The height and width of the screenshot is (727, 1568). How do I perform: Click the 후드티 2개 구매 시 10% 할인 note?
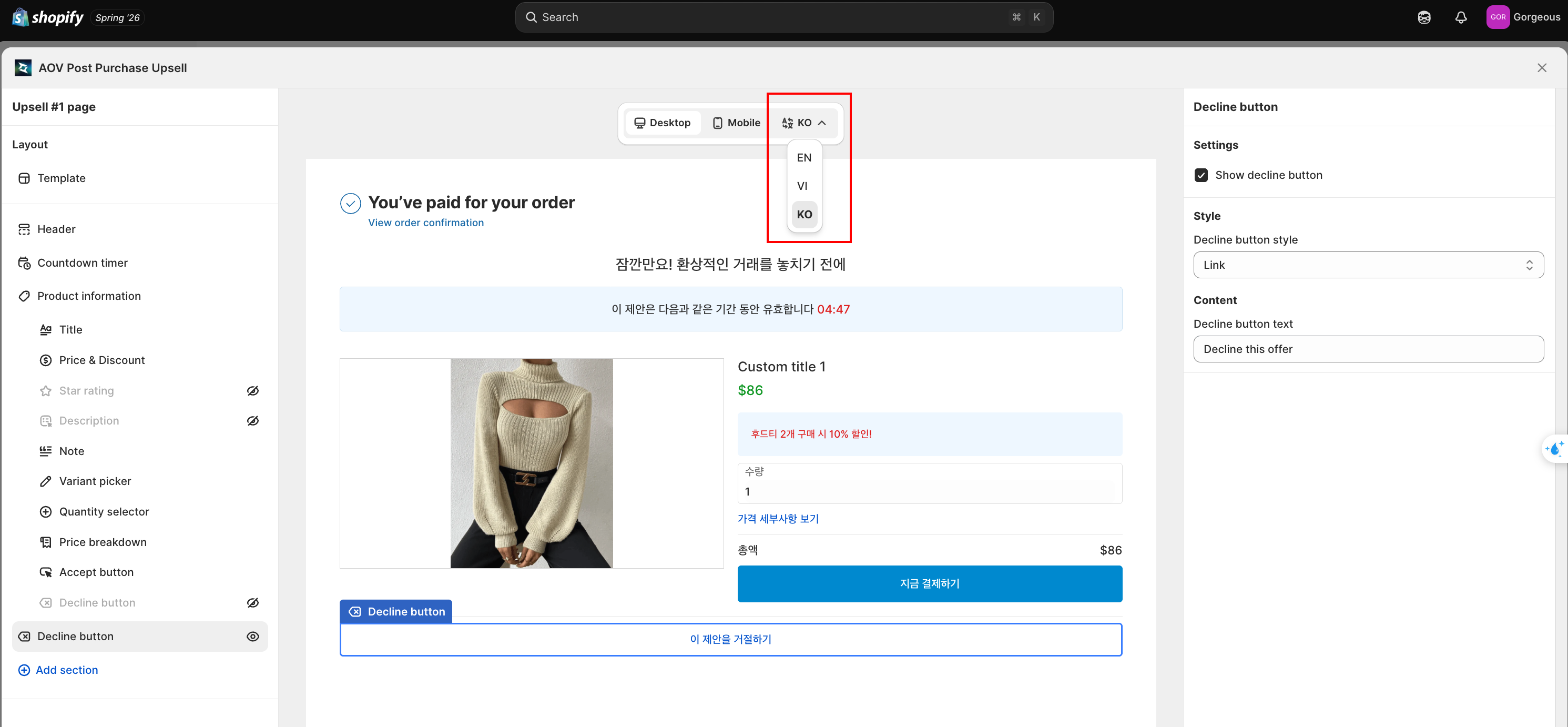[930, 434]
